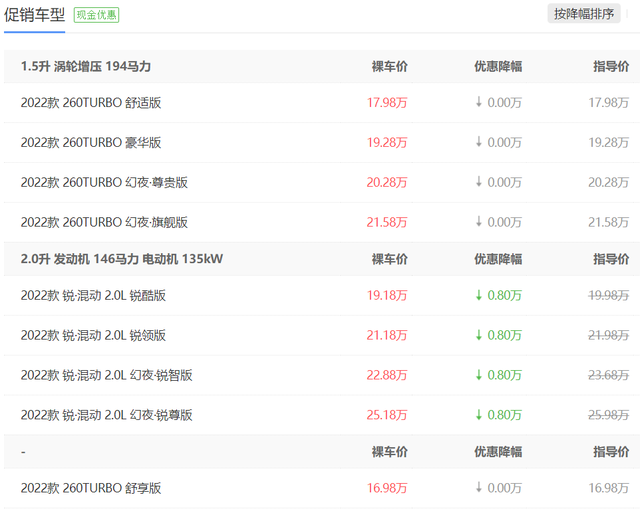Image resolution: width=640 pixels, height=509 pixels.
Task: Click the green down arrow in 锐酷版 row
Action: click(479, 296)
